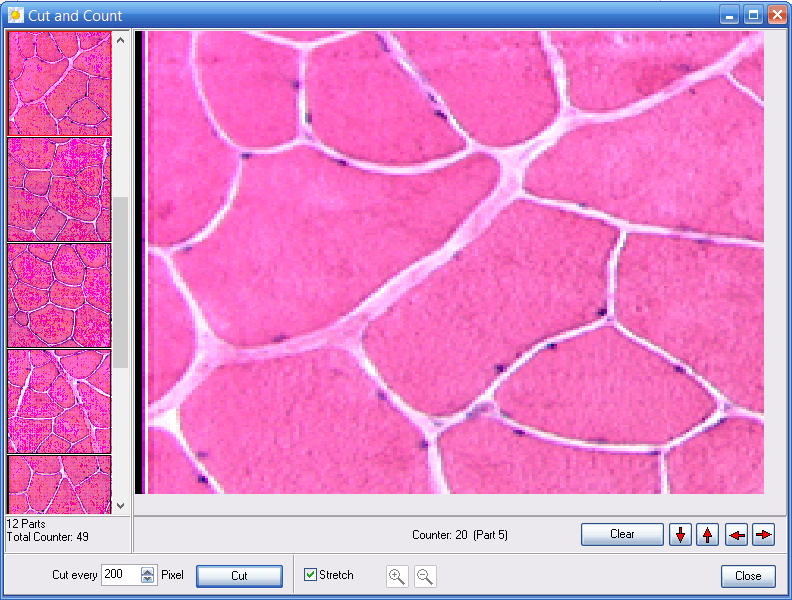Zoom in with the magnifier plus icon

[x=397, y=576]
